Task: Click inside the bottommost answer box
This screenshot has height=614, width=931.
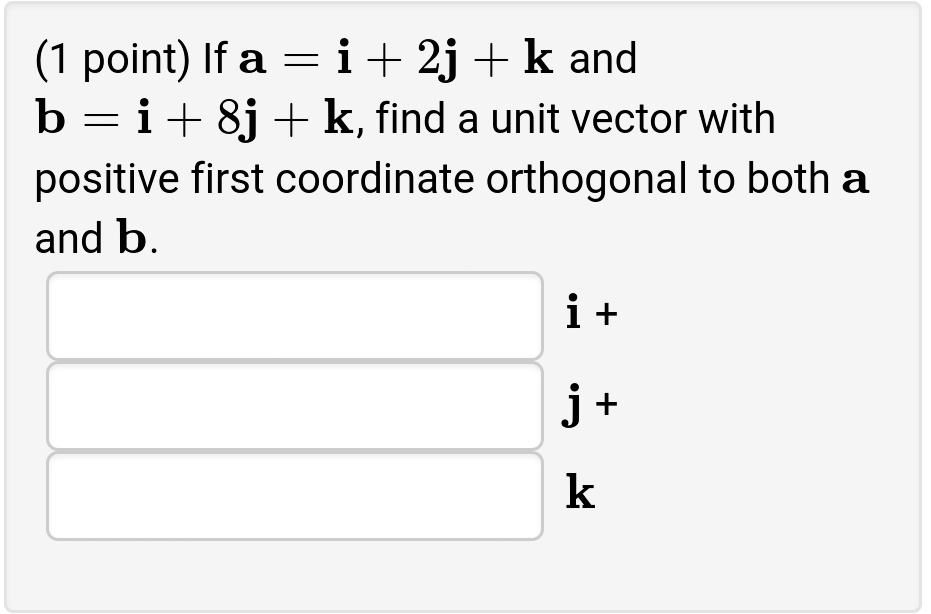Action: tap(294, 495)
